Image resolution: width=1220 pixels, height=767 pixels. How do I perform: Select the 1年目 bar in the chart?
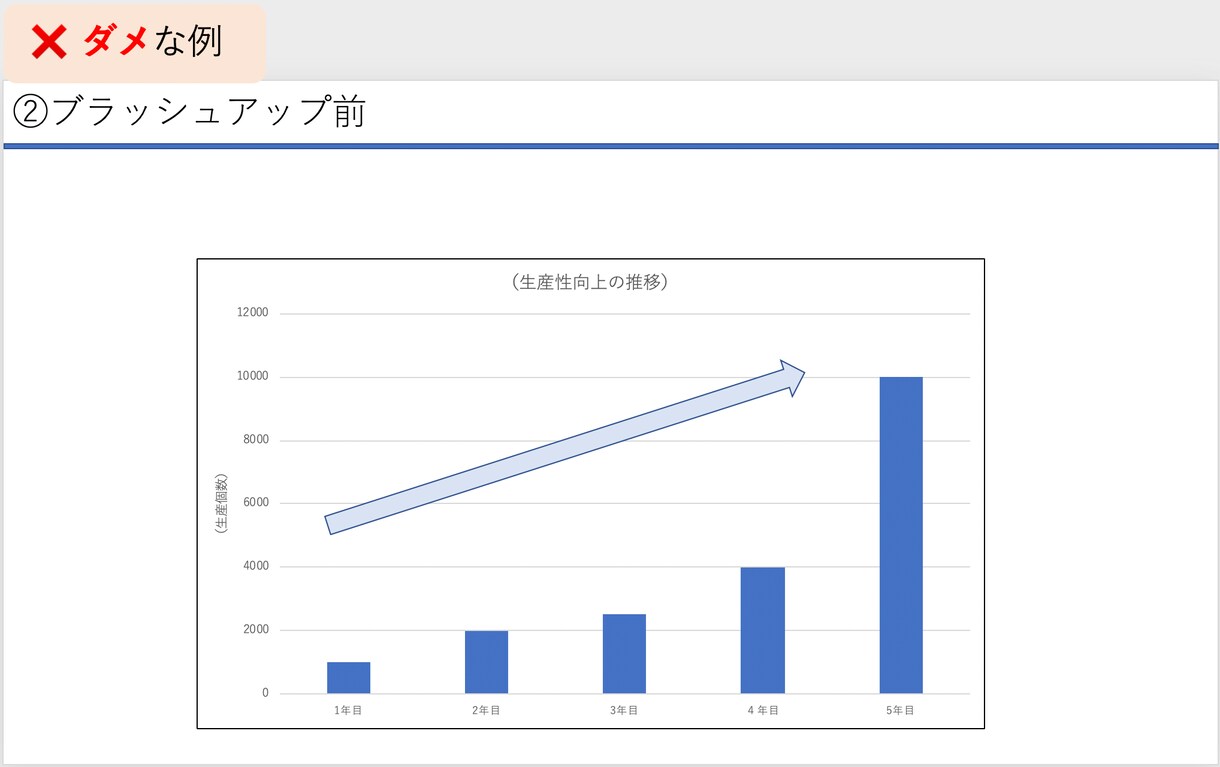tap(348, 678)
